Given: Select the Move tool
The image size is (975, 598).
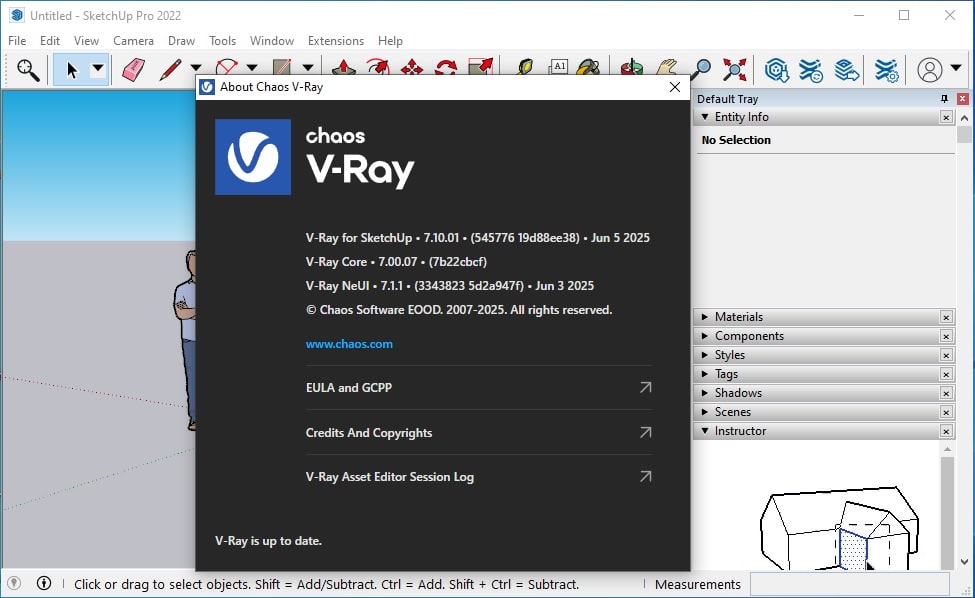Looking at the screenshot, I should pos(412,67).
